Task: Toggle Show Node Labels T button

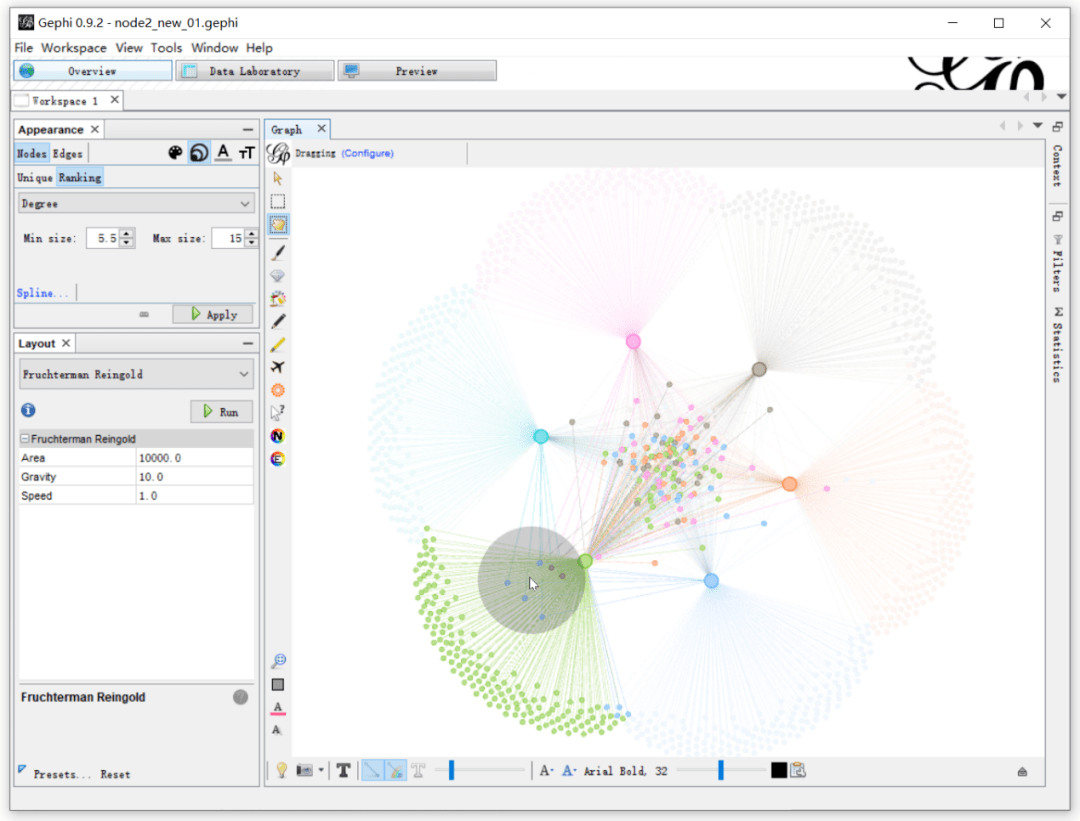Action: coord(343,770)
